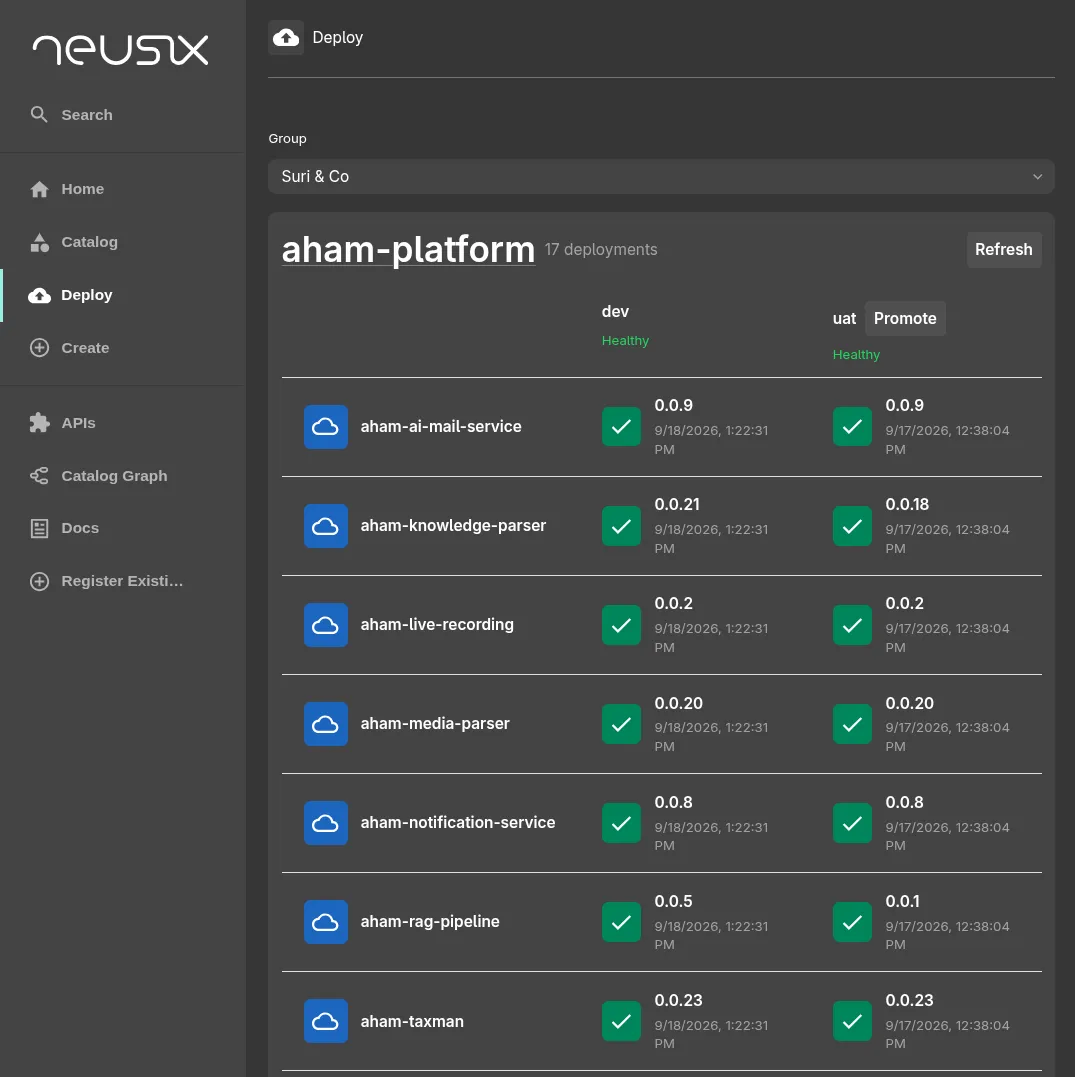
Task: Click the uat environment column label
Action: [844, 319]
